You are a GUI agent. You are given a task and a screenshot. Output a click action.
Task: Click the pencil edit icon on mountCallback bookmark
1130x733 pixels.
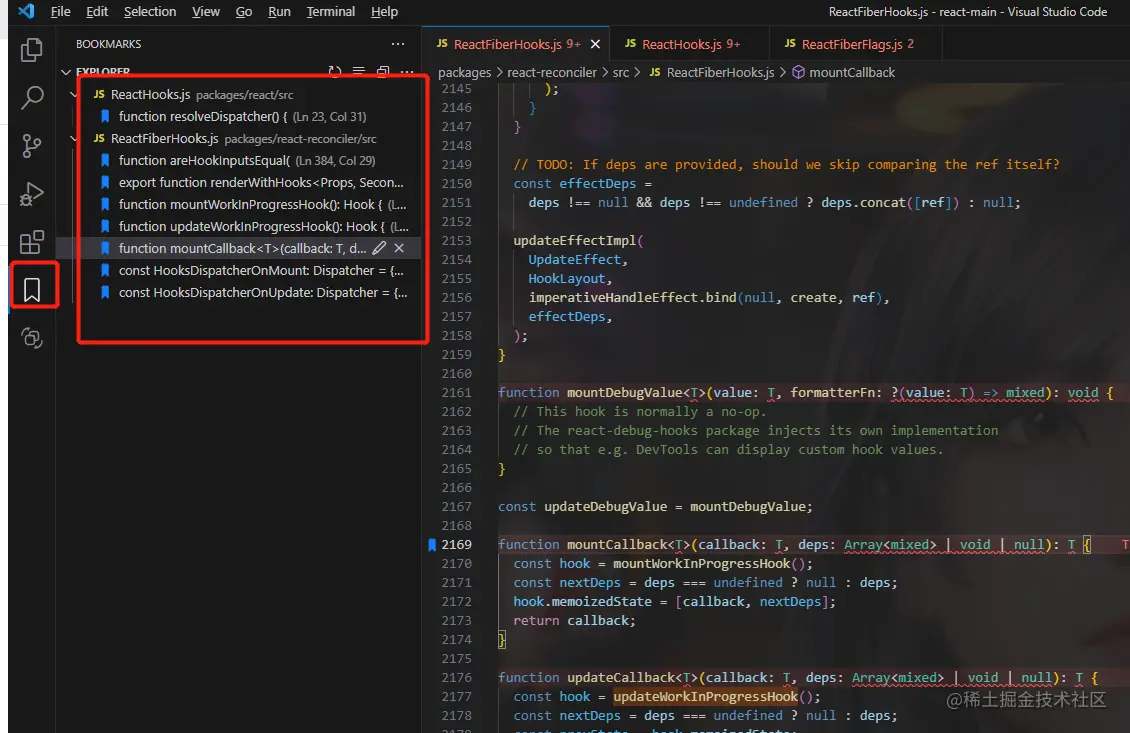(x=379, y=248)
